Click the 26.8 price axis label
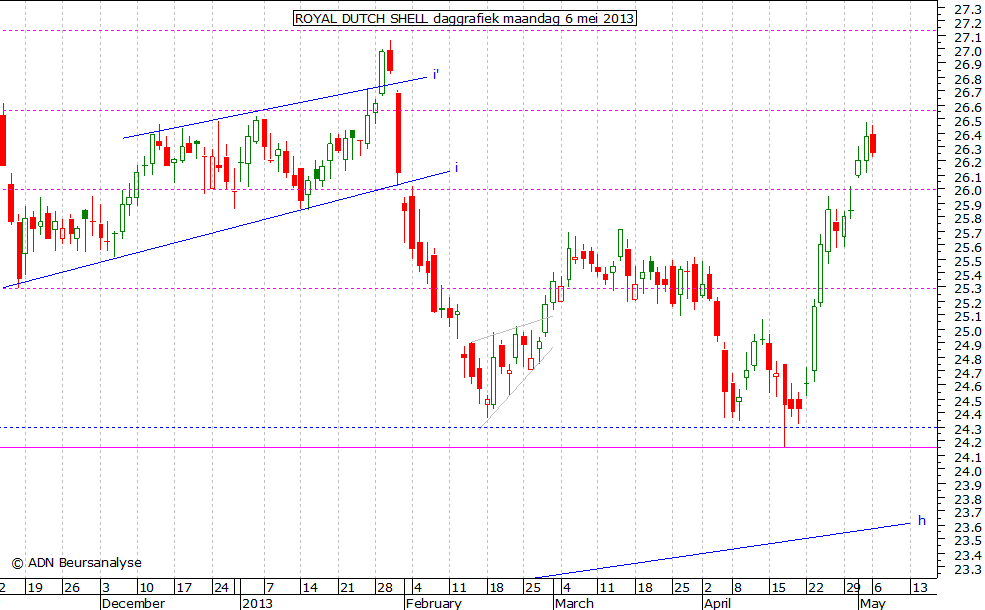 [967, 80]
